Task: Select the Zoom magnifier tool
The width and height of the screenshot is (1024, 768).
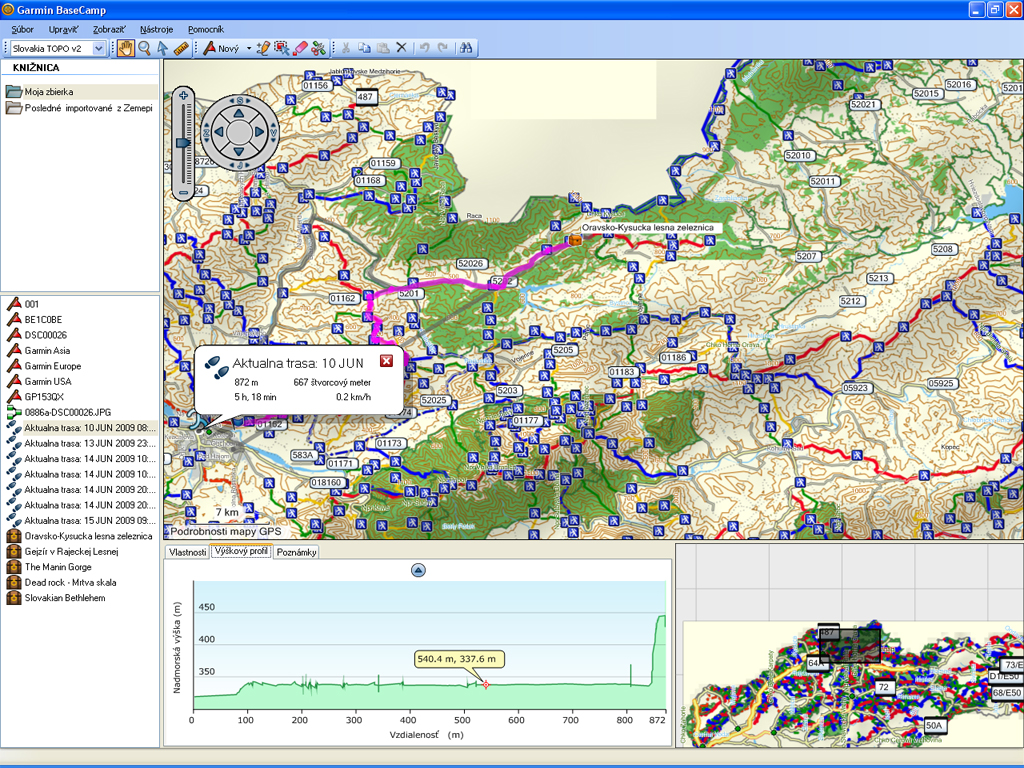Action: 144,48
